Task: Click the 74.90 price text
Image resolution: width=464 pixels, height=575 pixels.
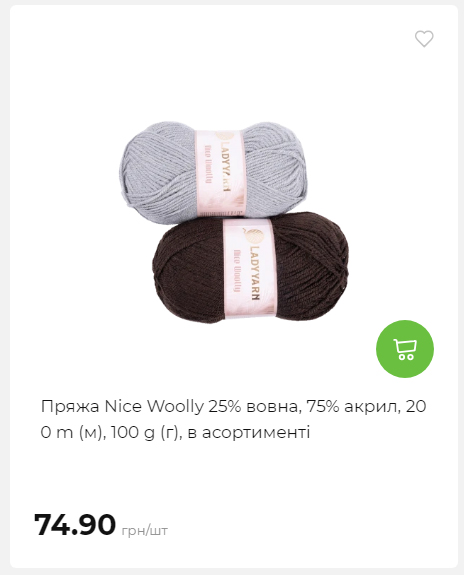Action: pos(75,525)
